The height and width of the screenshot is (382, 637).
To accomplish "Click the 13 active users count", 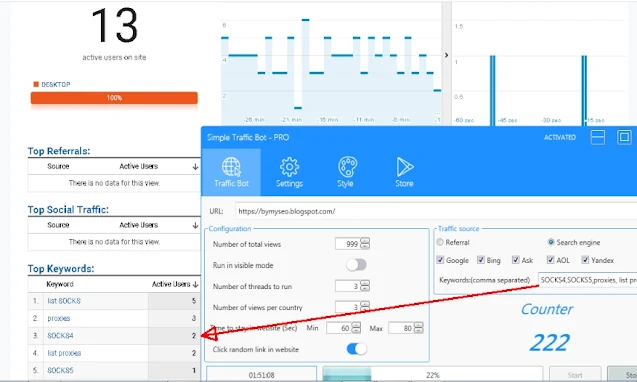I will click(114, 26).
